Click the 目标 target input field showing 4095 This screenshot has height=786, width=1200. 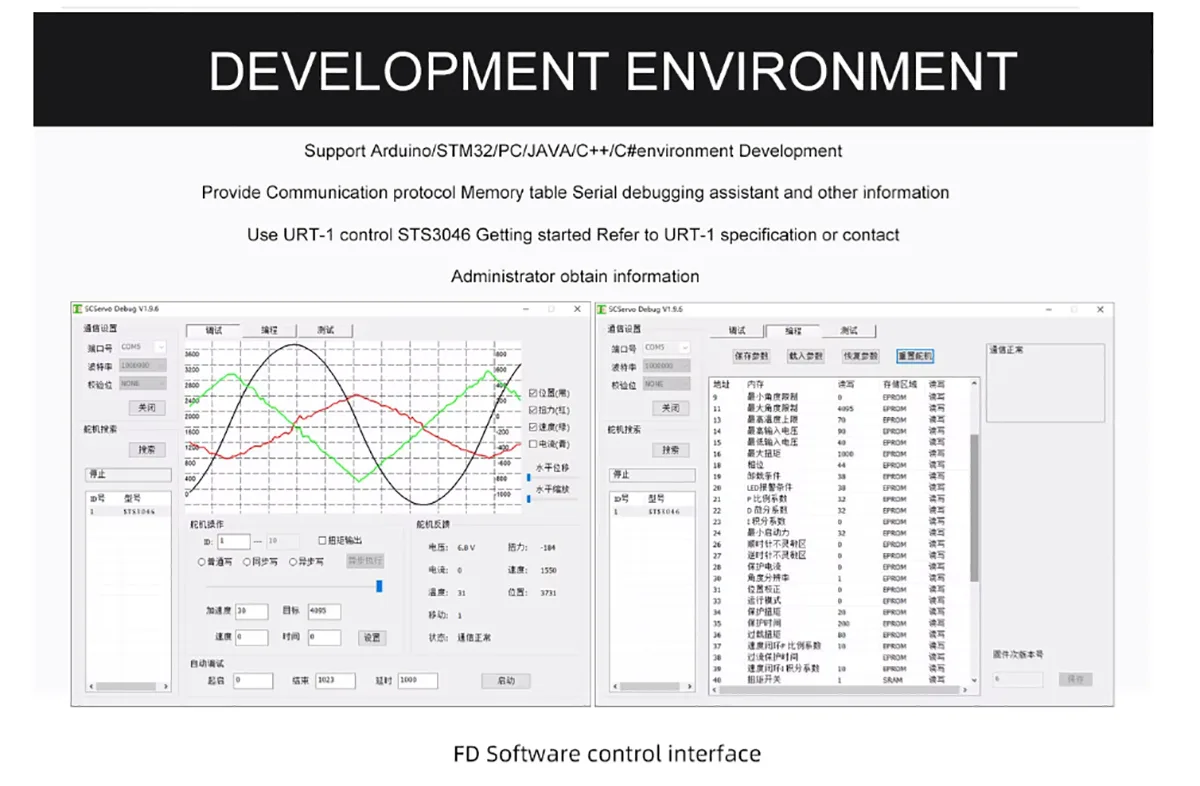324,612
